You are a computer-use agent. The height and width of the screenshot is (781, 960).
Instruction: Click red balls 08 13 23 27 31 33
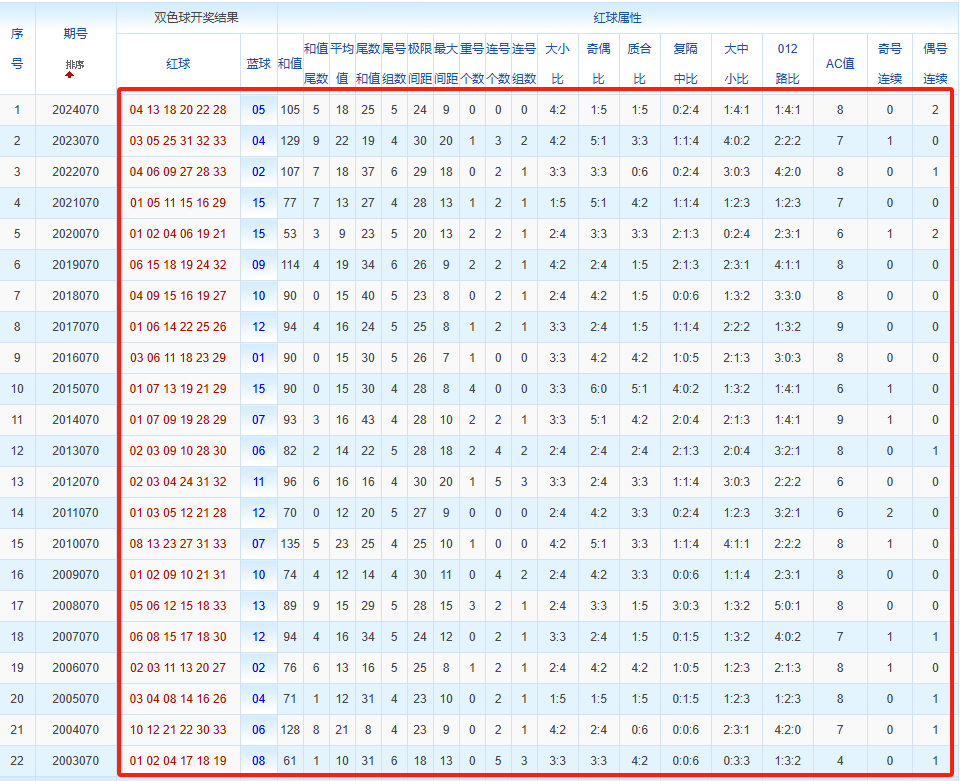tap(178, 544)
